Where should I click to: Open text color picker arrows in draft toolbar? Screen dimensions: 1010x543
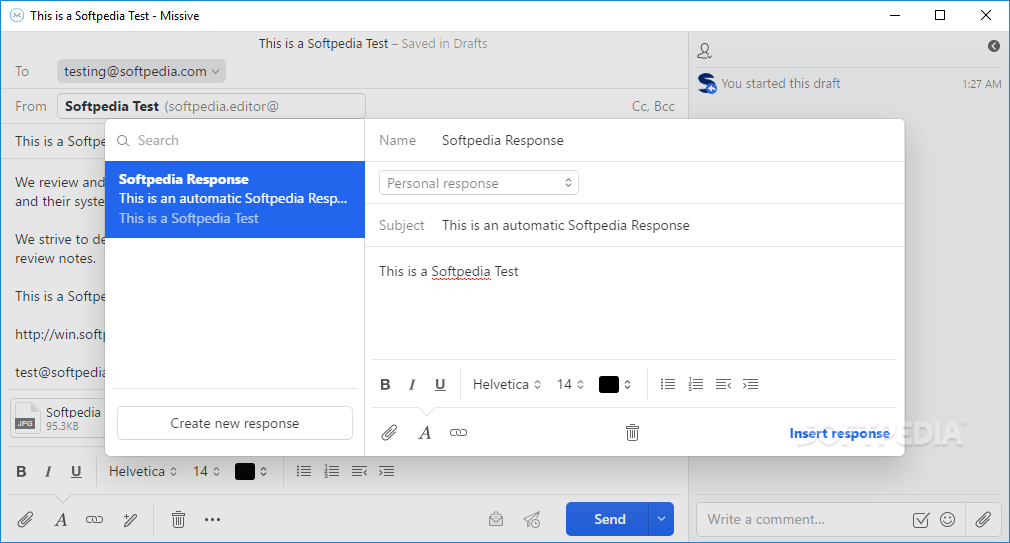click(x=263, y=472)
